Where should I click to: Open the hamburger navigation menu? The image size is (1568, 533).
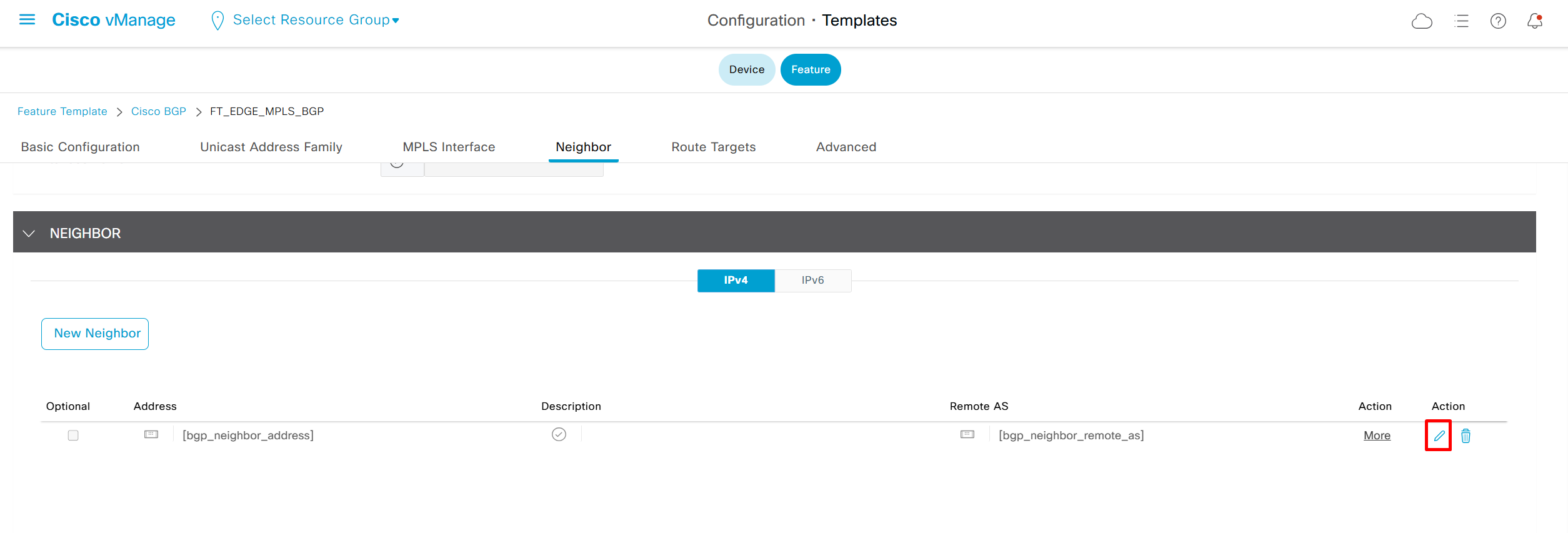27,20
